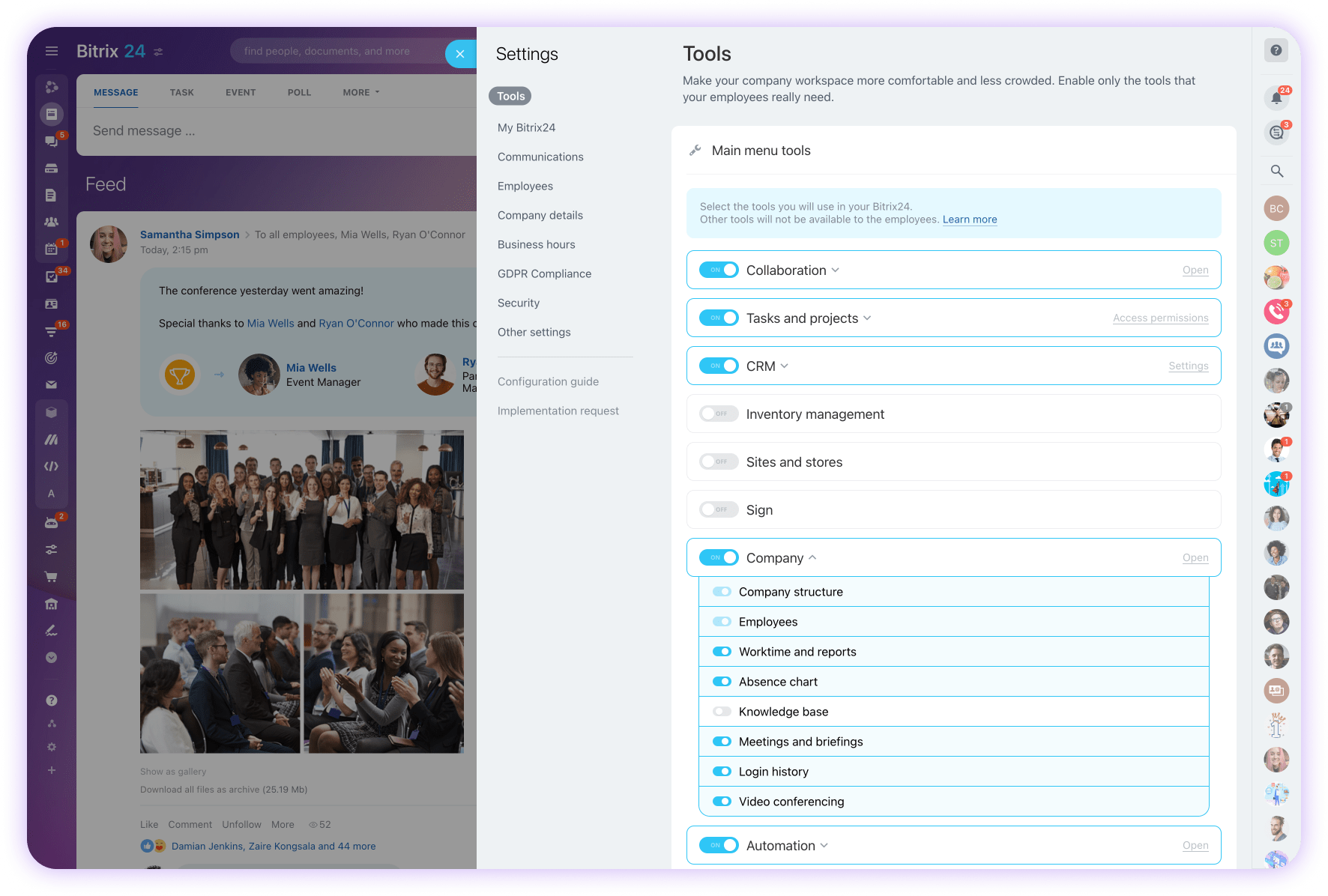Image resolution: width=1328 pixels, height=896 pixels.
Task: Disable the Worktime and reports toggle
Action: pos(722,652)
